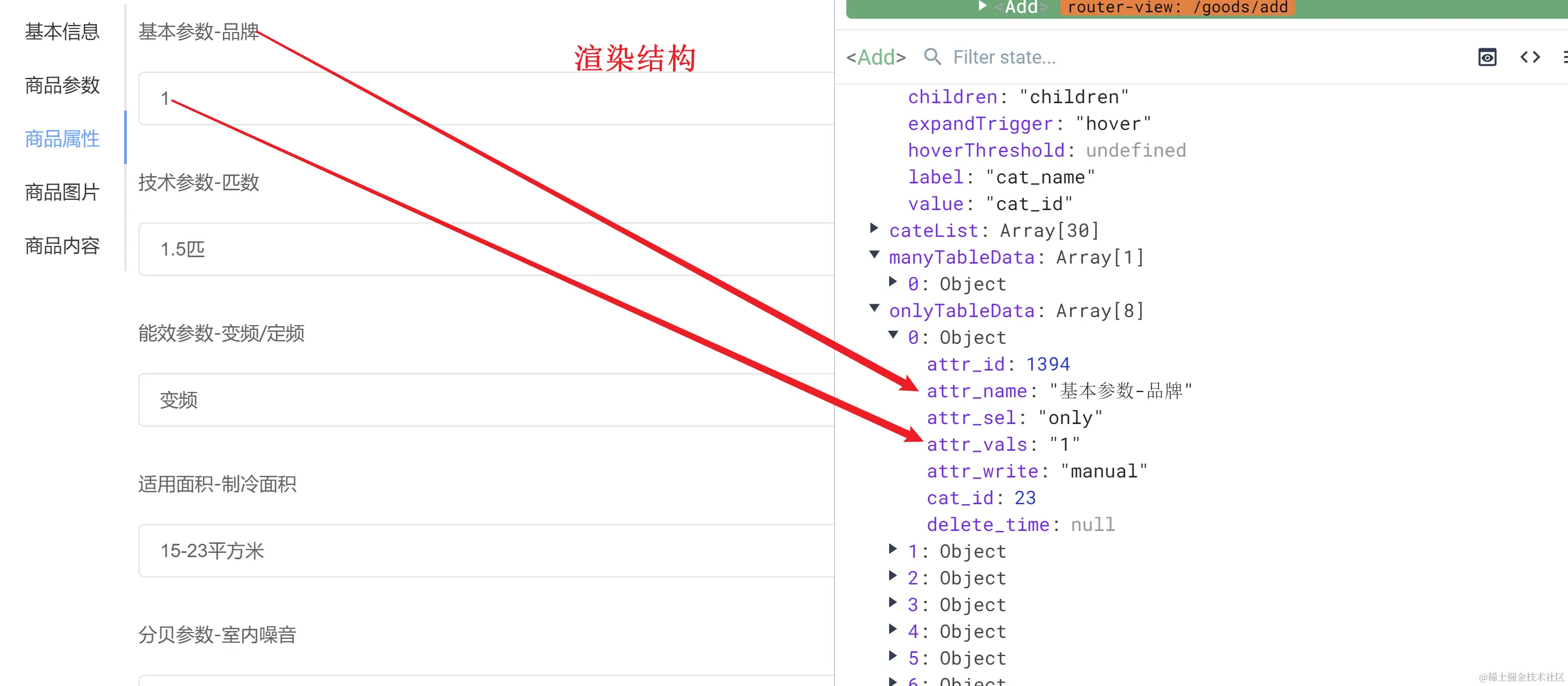Click the scroll-to-component eye icon
The image size is (1568, 686).
[1487, 57]
